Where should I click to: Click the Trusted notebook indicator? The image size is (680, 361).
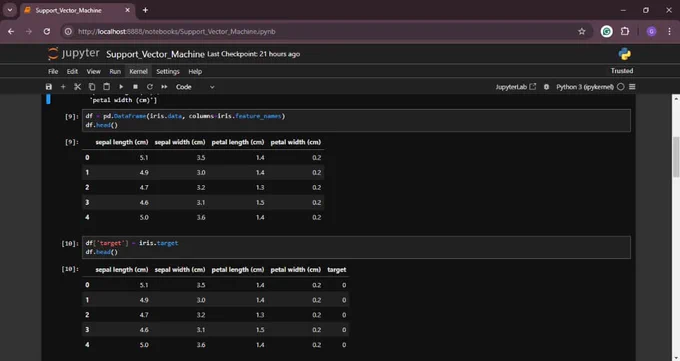click(622, 71)
